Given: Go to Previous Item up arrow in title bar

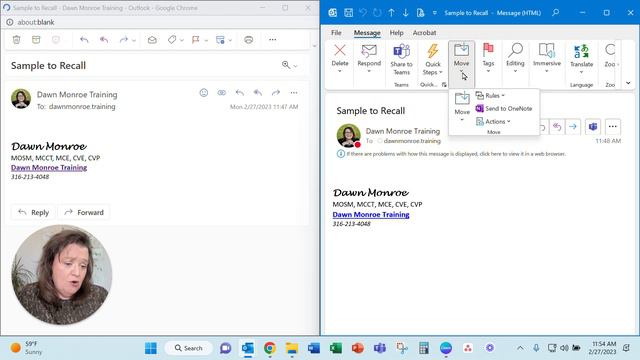Looking at the screenshot, I should pyautogui.click(x=391, y=13).
